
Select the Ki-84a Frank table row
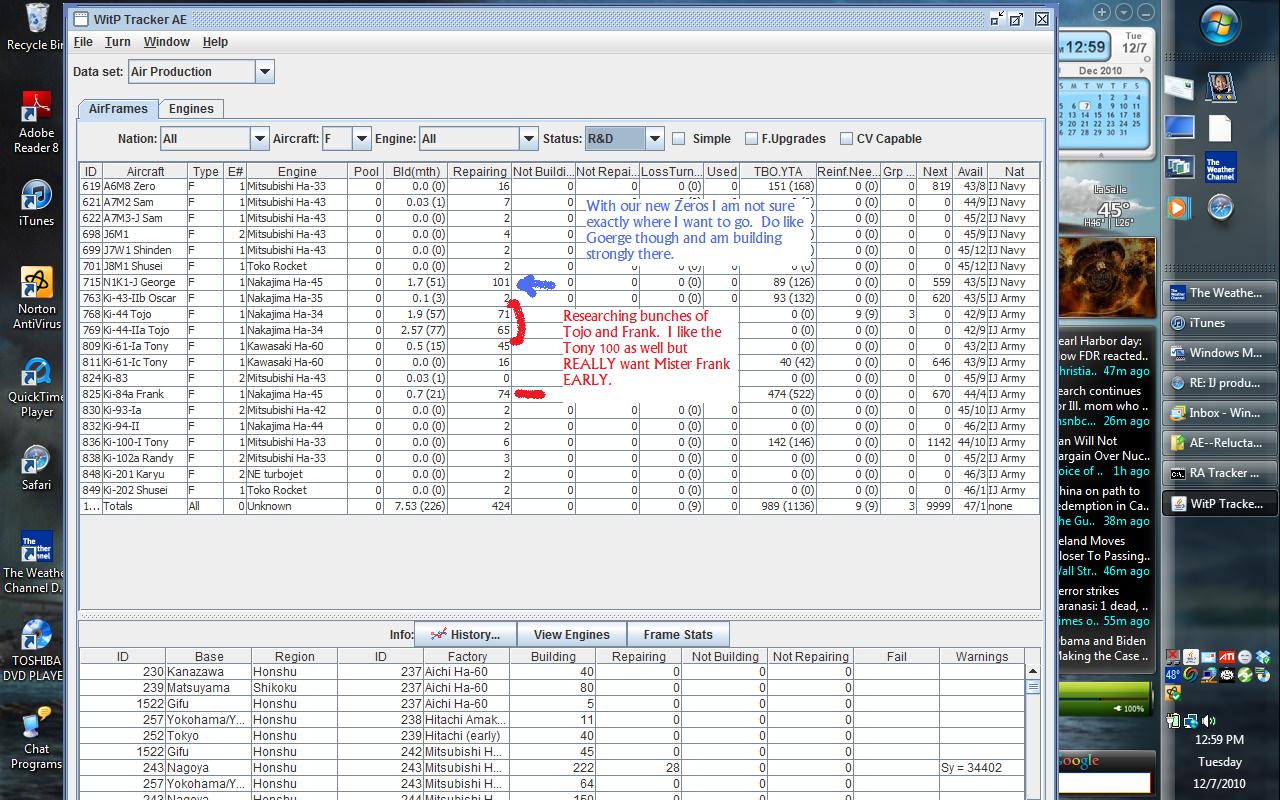click(135, 394)
